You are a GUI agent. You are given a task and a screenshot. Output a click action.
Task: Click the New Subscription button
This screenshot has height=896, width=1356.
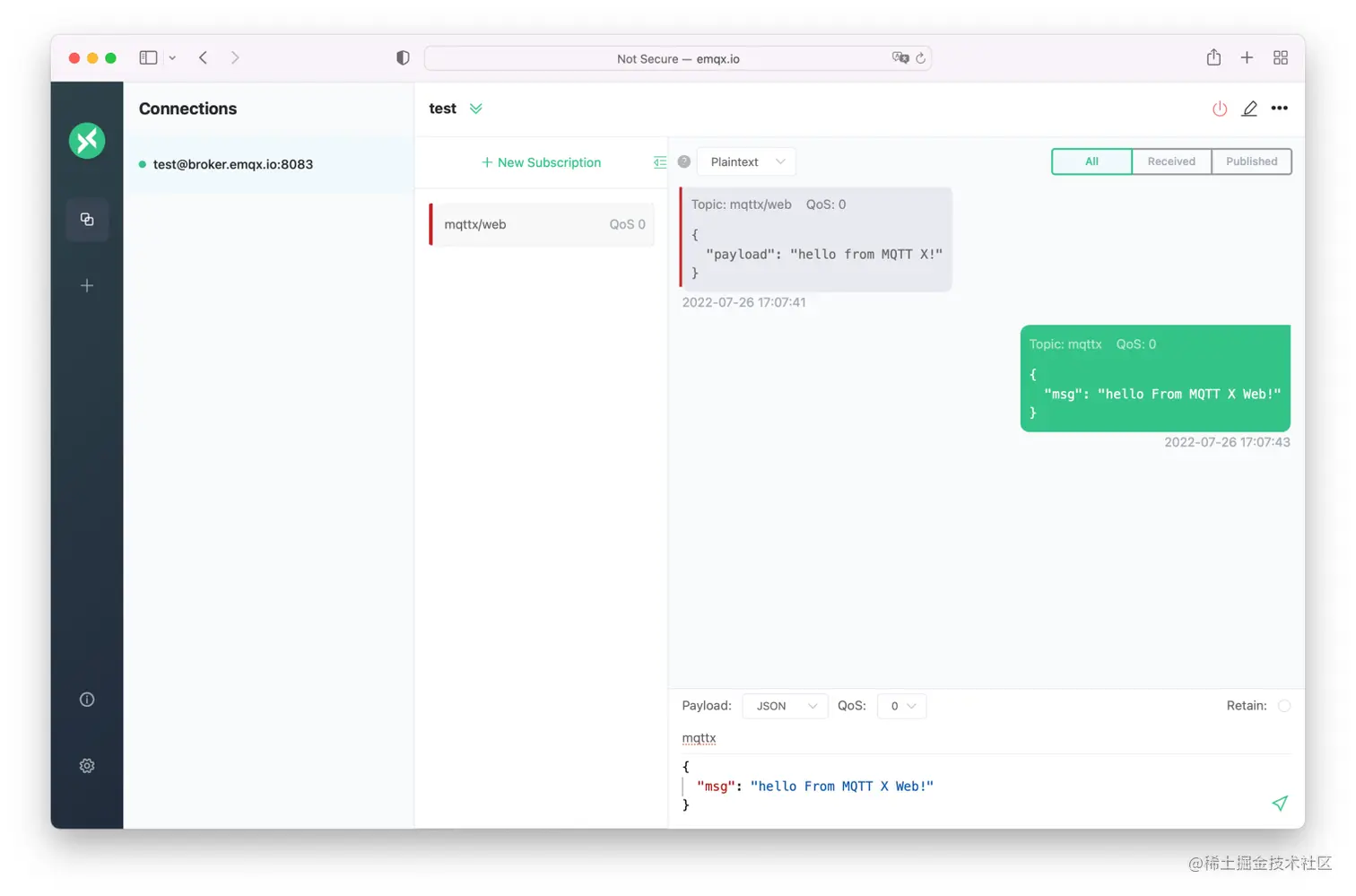click(x=541, y=162)
